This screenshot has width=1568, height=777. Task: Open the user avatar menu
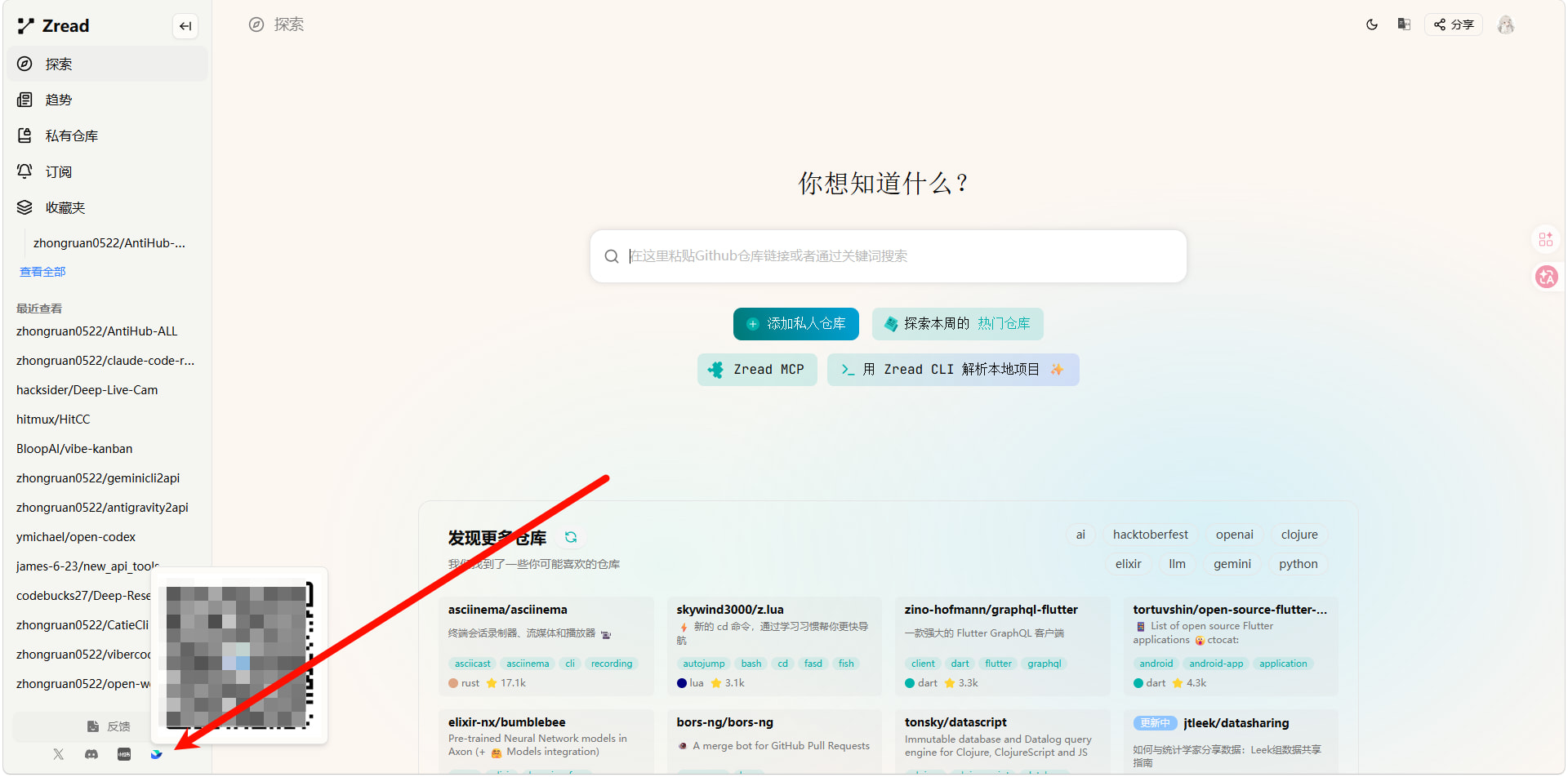point(1506,24)
